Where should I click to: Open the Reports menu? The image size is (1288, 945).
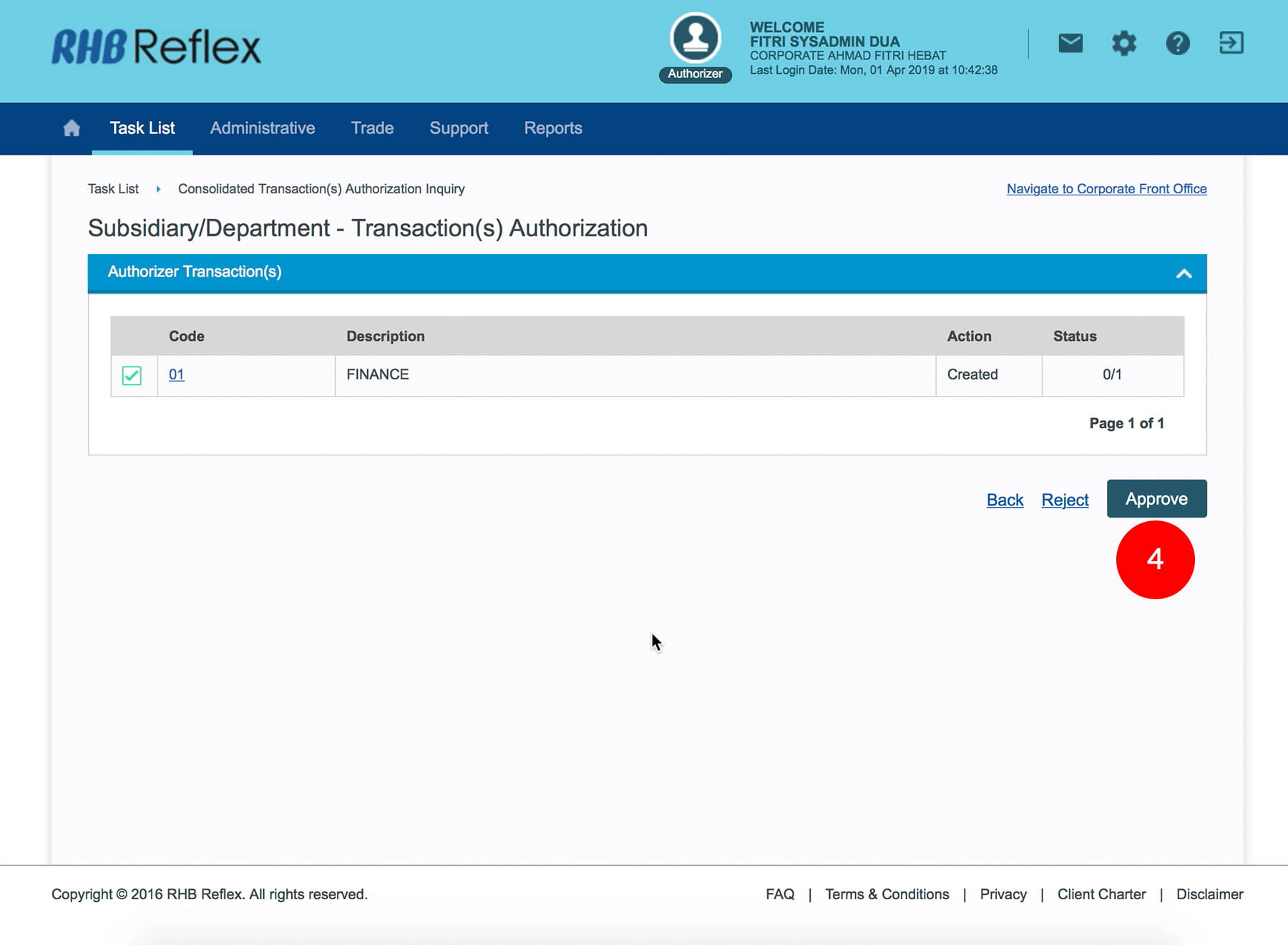pyautogui.click(x=552, y=128)
